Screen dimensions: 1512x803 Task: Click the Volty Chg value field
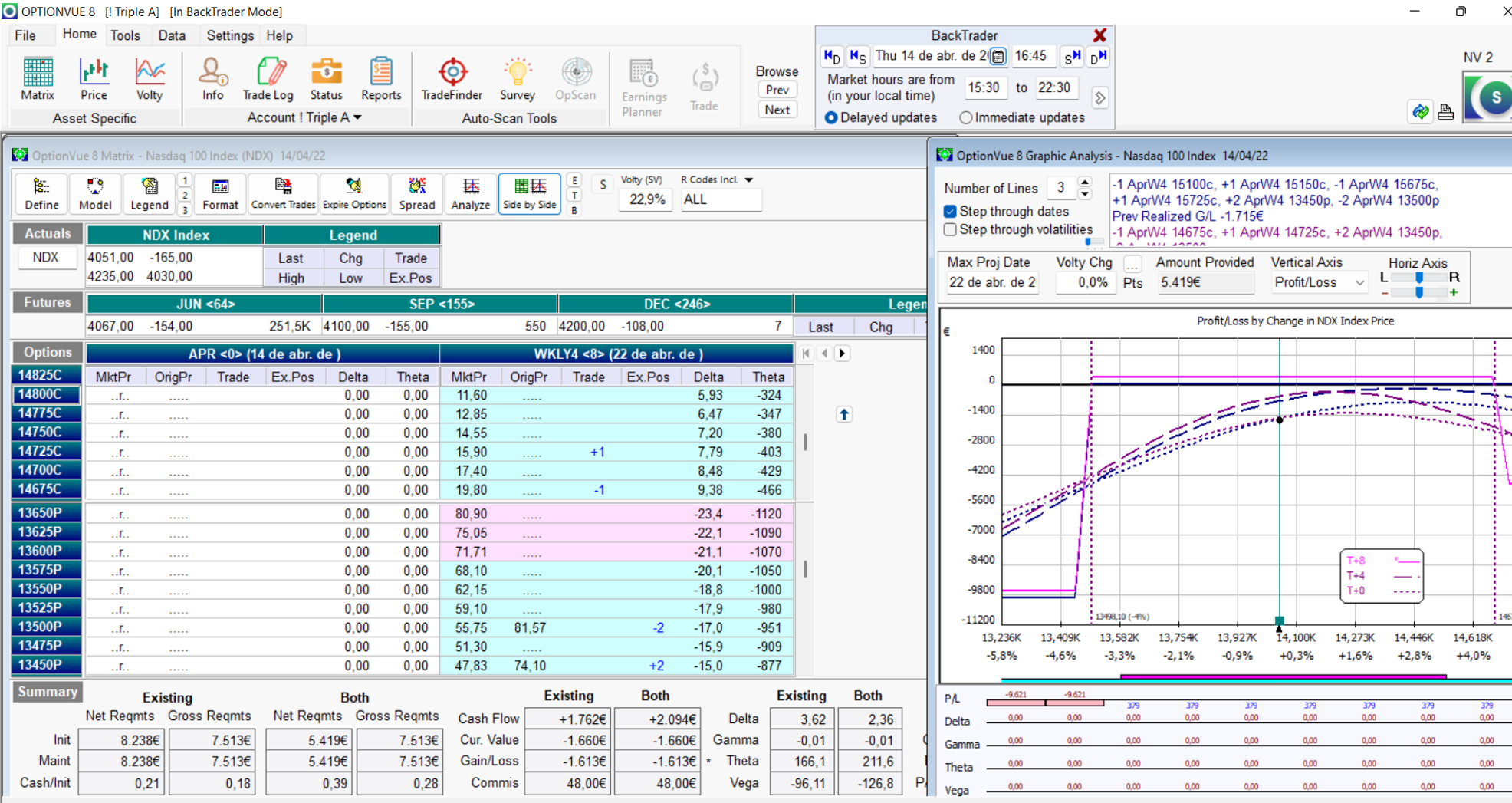1085,282
